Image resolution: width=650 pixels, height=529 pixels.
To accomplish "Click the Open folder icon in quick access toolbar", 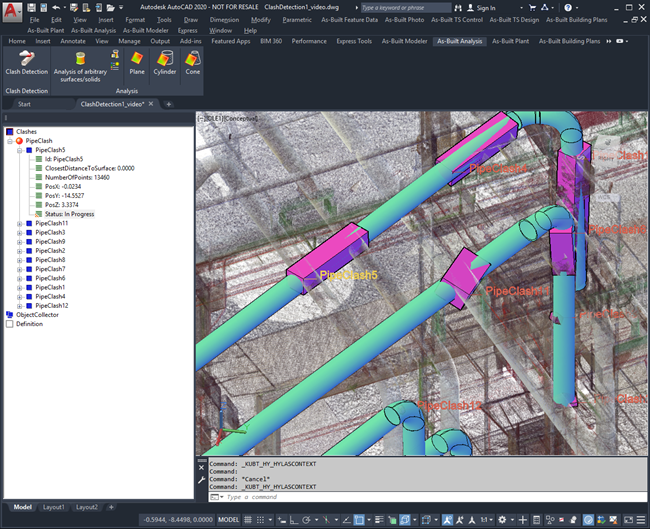I will (110, 7).
